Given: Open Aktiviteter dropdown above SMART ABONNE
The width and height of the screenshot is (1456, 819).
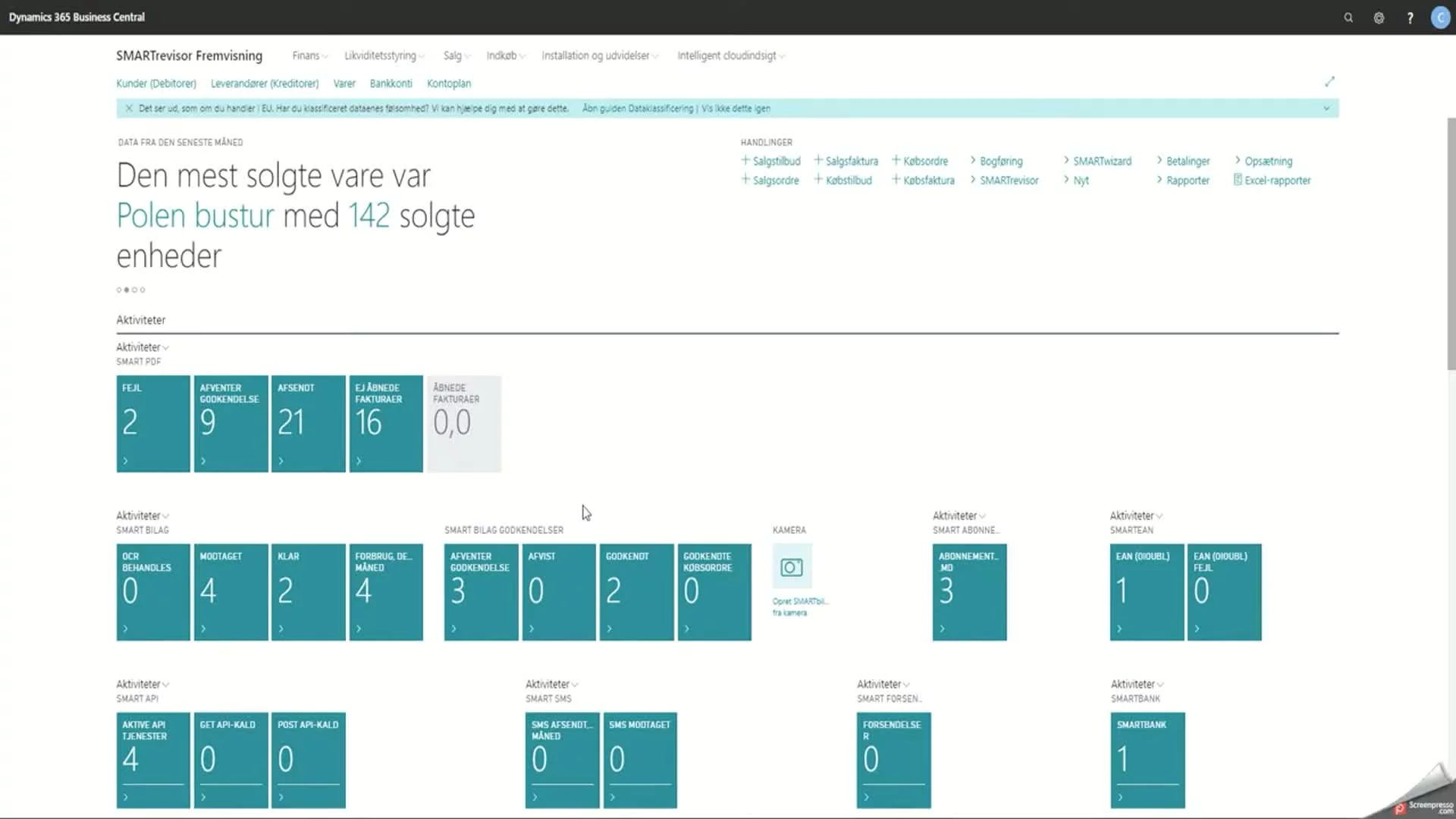Looking at the screenshot, I should (959, 516).
